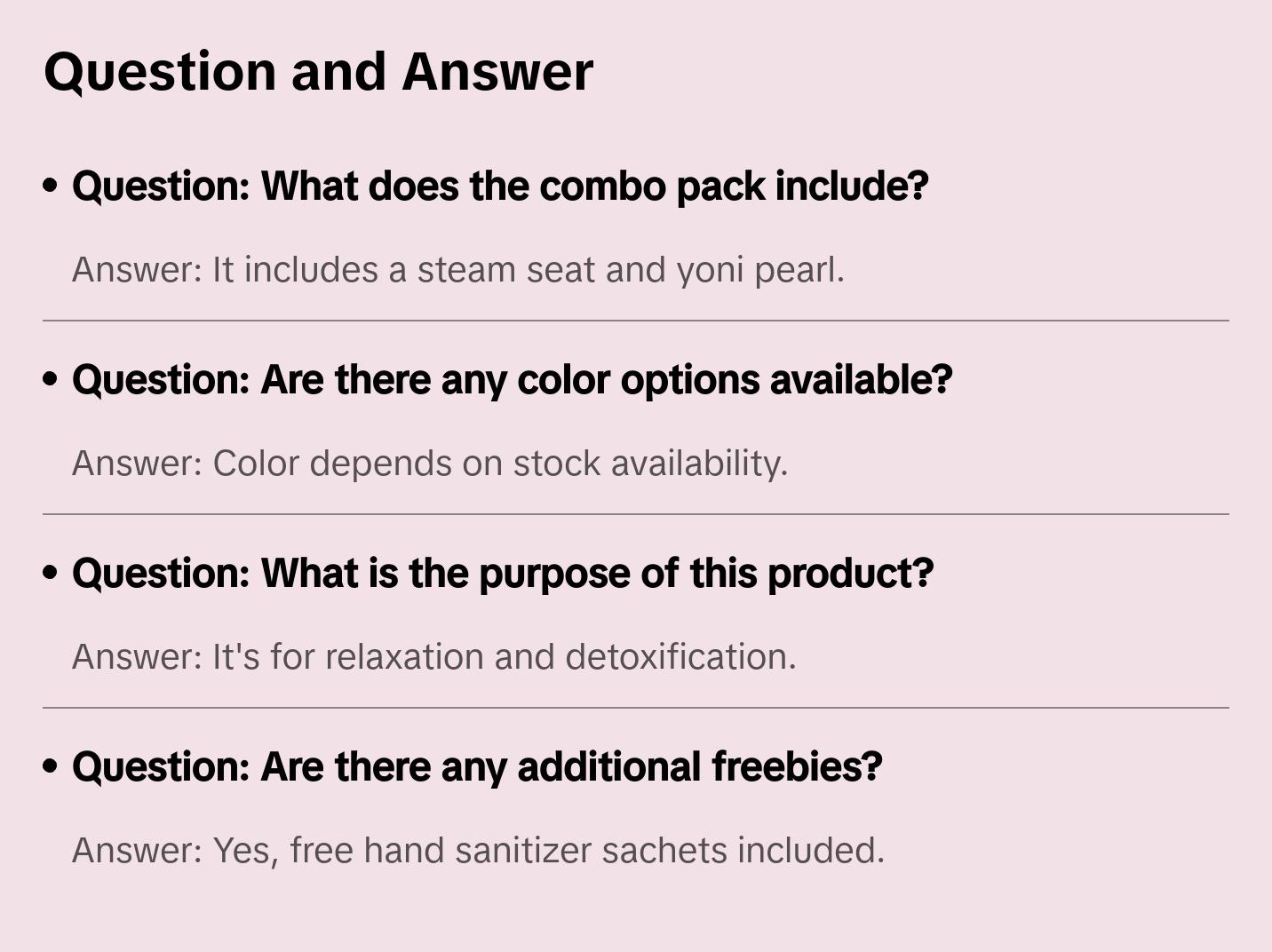Click the free hand sanitizer sachets answer
This screenshot has height=952, width=1272.
[x=548, y=851]
